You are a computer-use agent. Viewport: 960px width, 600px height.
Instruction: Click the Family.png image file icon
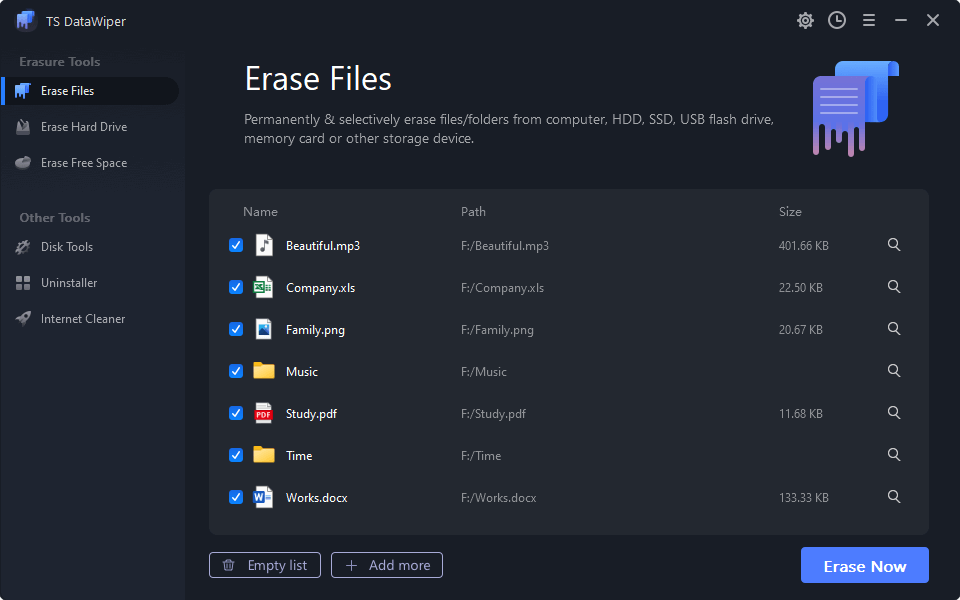[x=264, y=329]
